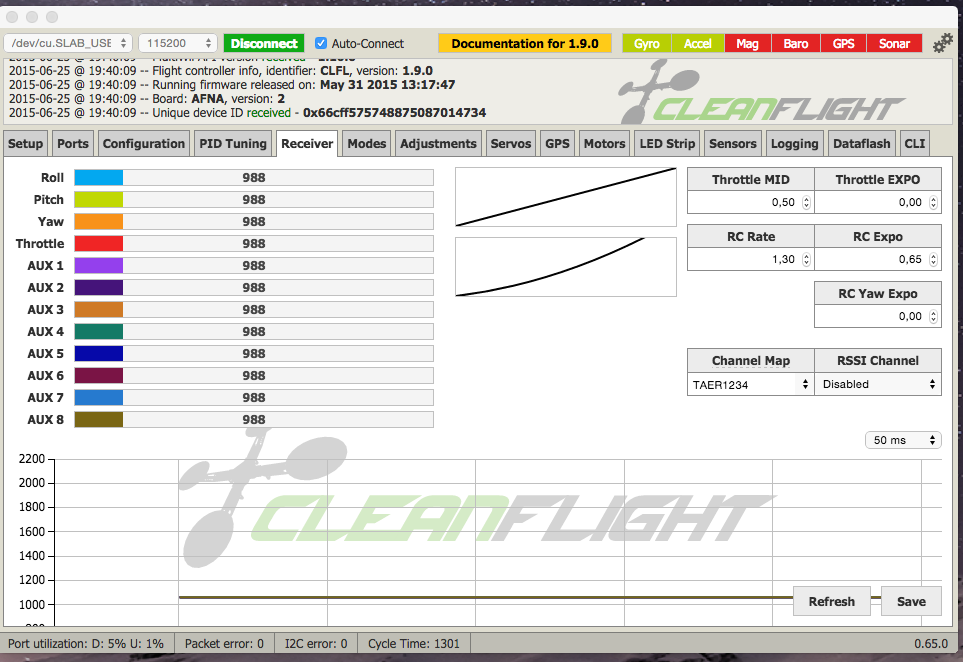Open the Channel Map TAER1234 dropdown

point(750,384)
